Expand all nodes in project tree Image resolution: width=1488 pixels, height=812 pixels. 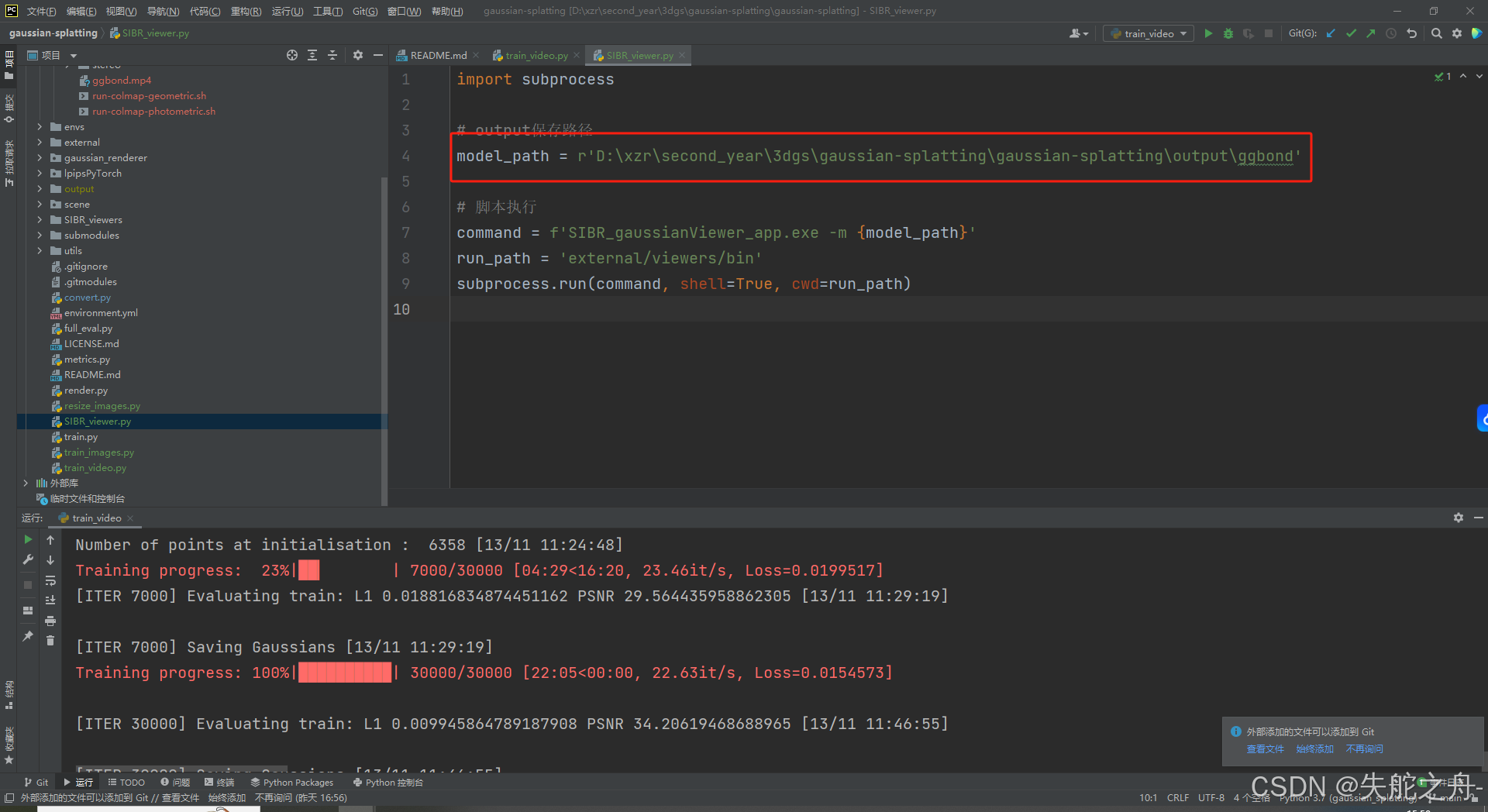click(312, 55)
